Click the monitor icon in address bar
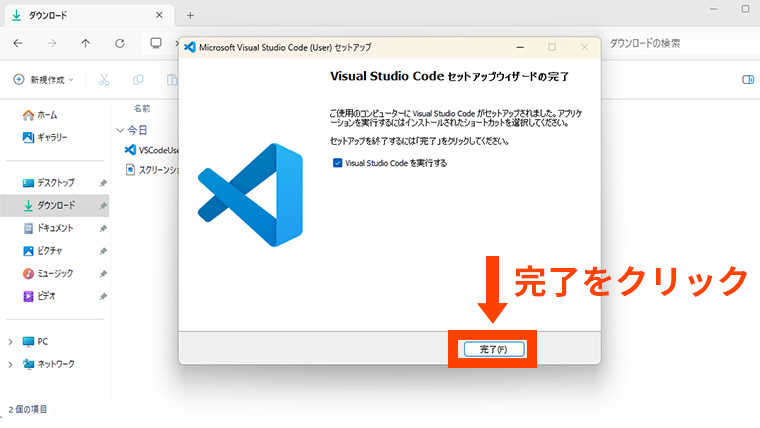 click(x=156, y=44)
